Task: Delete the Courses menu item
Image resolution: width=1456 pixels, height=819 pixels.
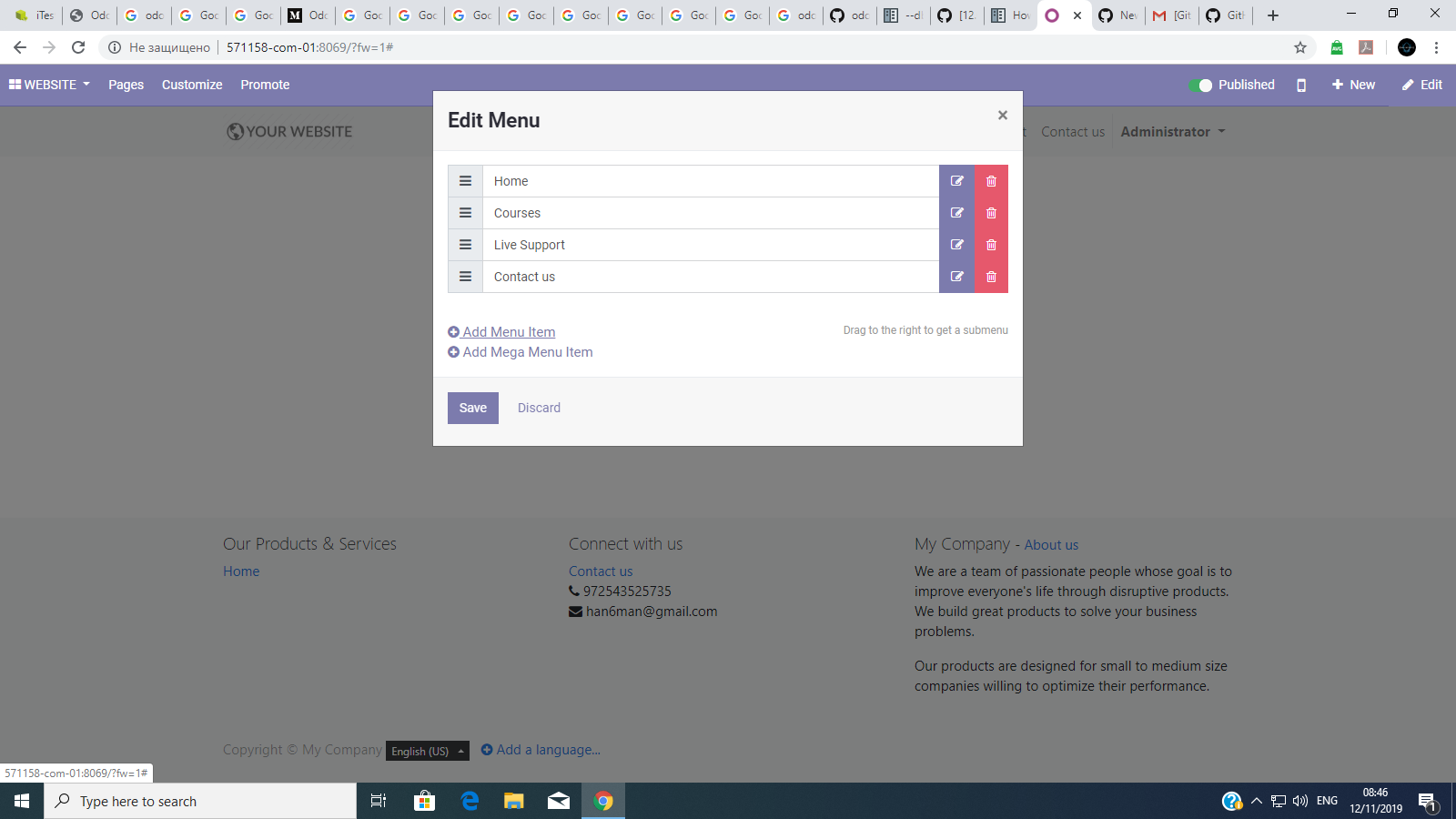Action: pyautogui.click(x=992, y=213)
